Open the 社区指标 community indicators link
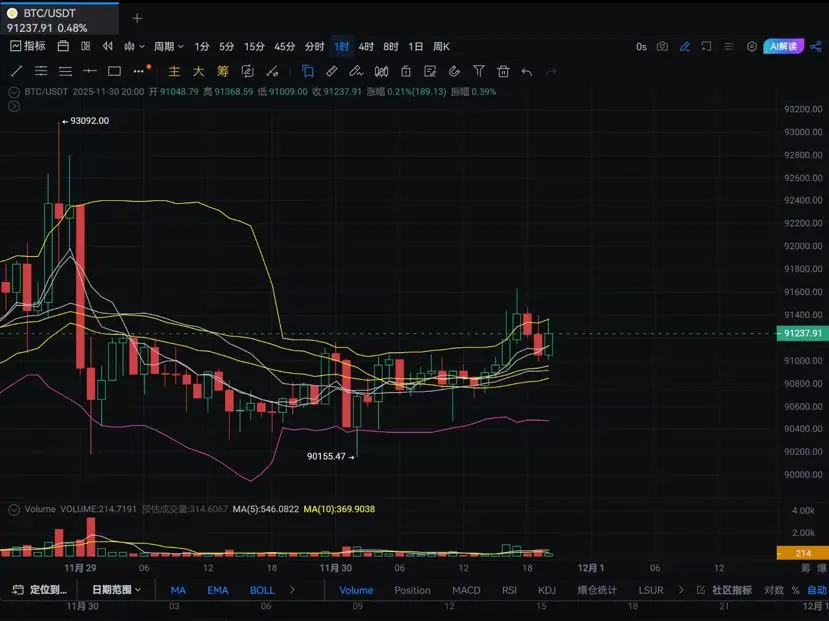The height and width of the screenshot is (621, 829). [x=725, y=590]
